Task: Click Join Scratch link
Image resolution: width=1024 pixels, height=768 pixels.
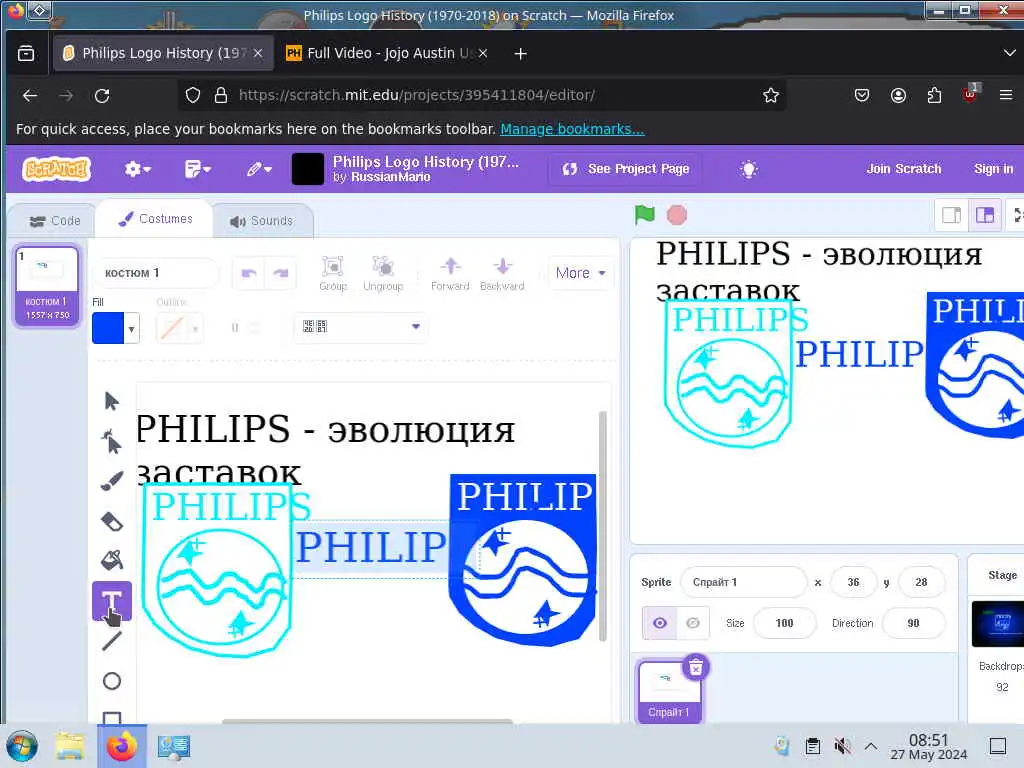Action: (x=904, y=169)
